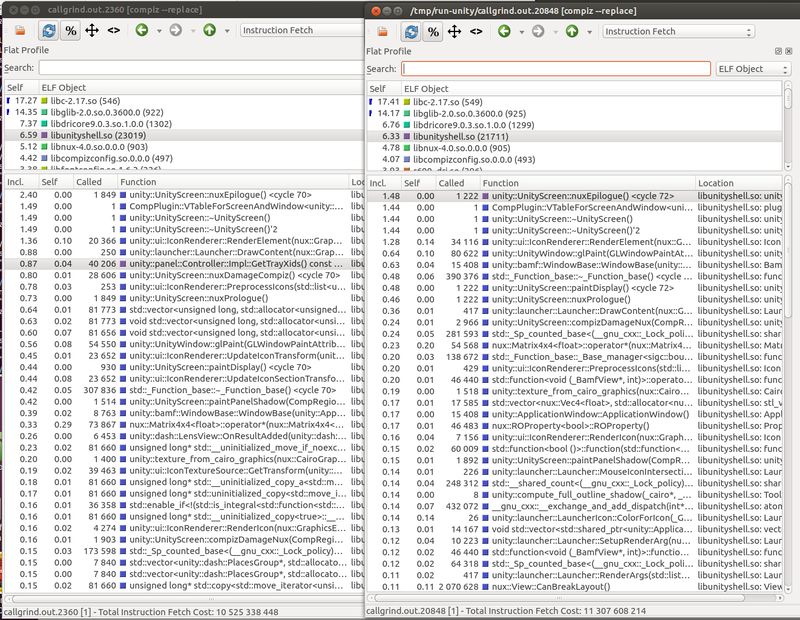
Task: Sort by ELF Object header in right window
Action: 591,88
